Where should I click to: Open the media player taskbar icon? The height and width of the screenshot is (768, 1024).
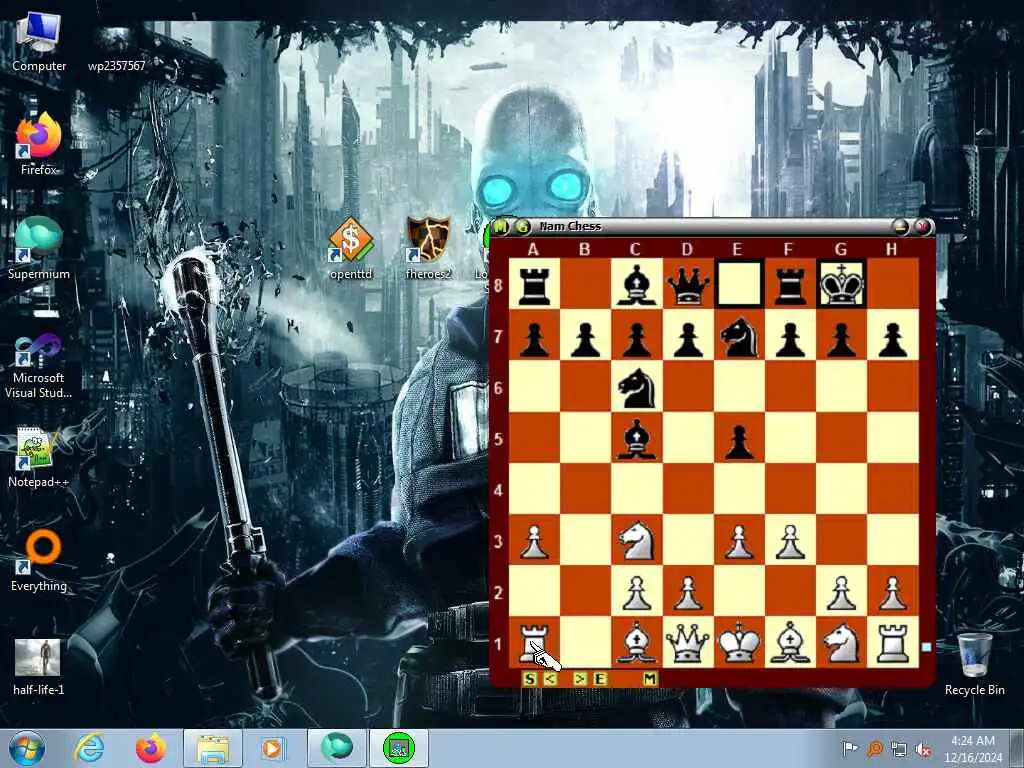274,748
